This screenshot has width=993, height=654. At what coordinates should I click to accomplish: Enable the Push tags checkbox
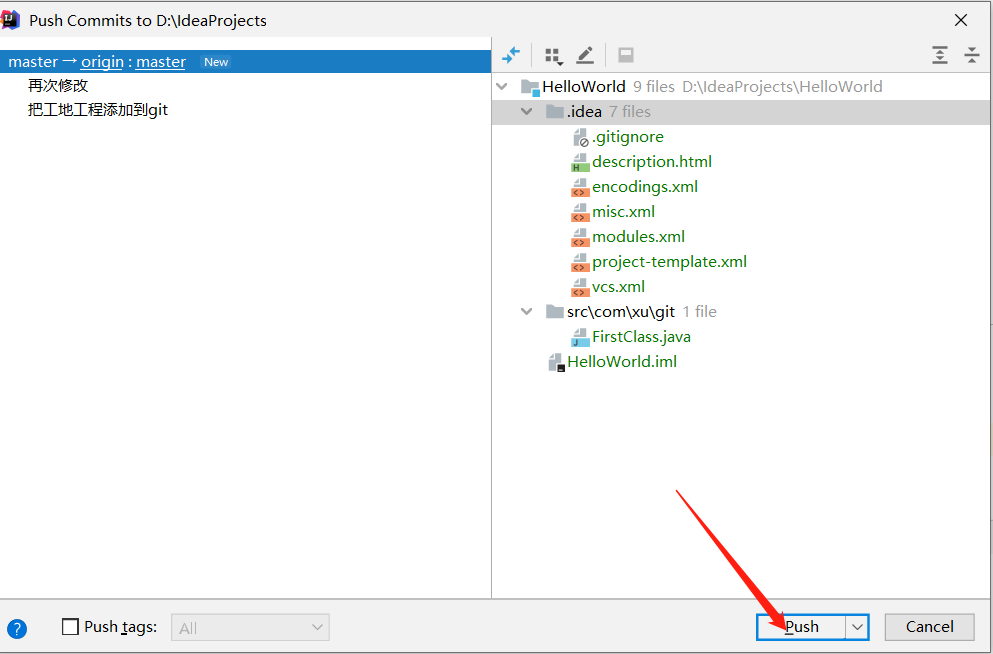pyautogui.click(x=70, y=627)
